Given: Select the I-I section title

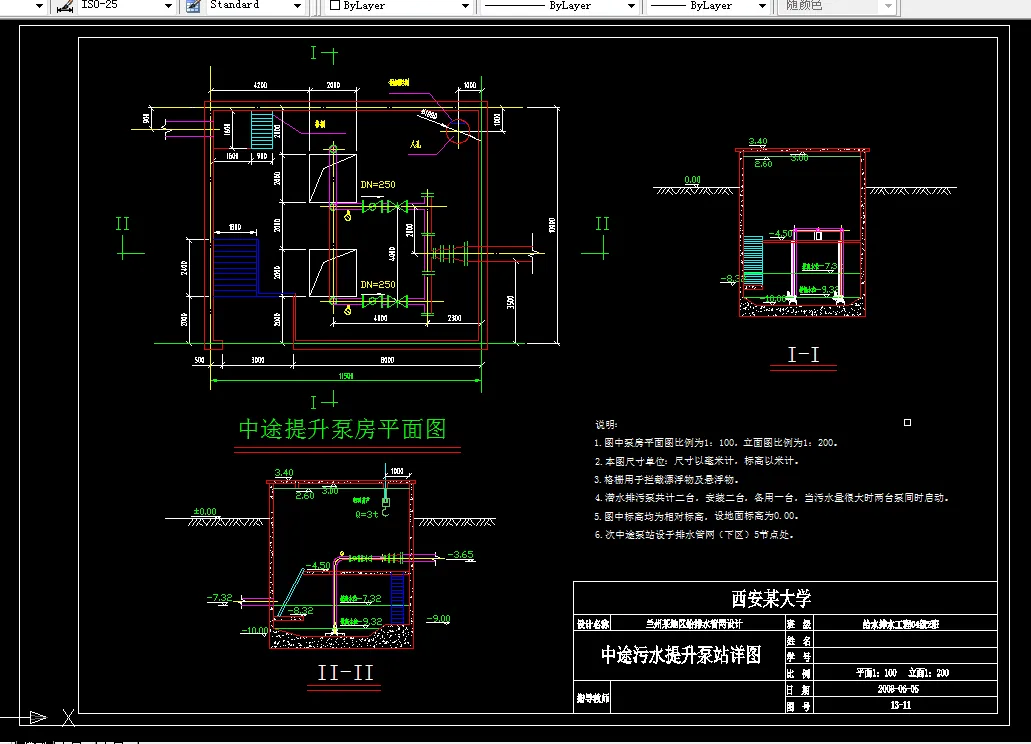Looking at the screenshot, I should pyautogui.click(x=803, y=355).
